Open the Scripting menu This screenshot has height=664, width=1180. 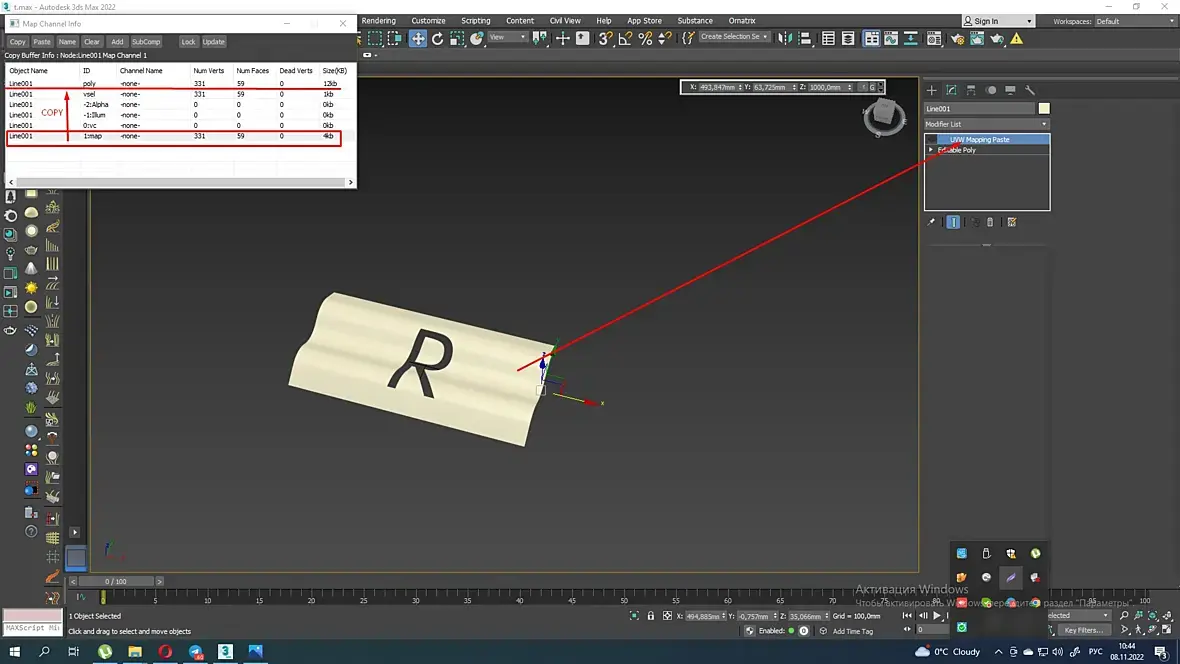[475, 21]
